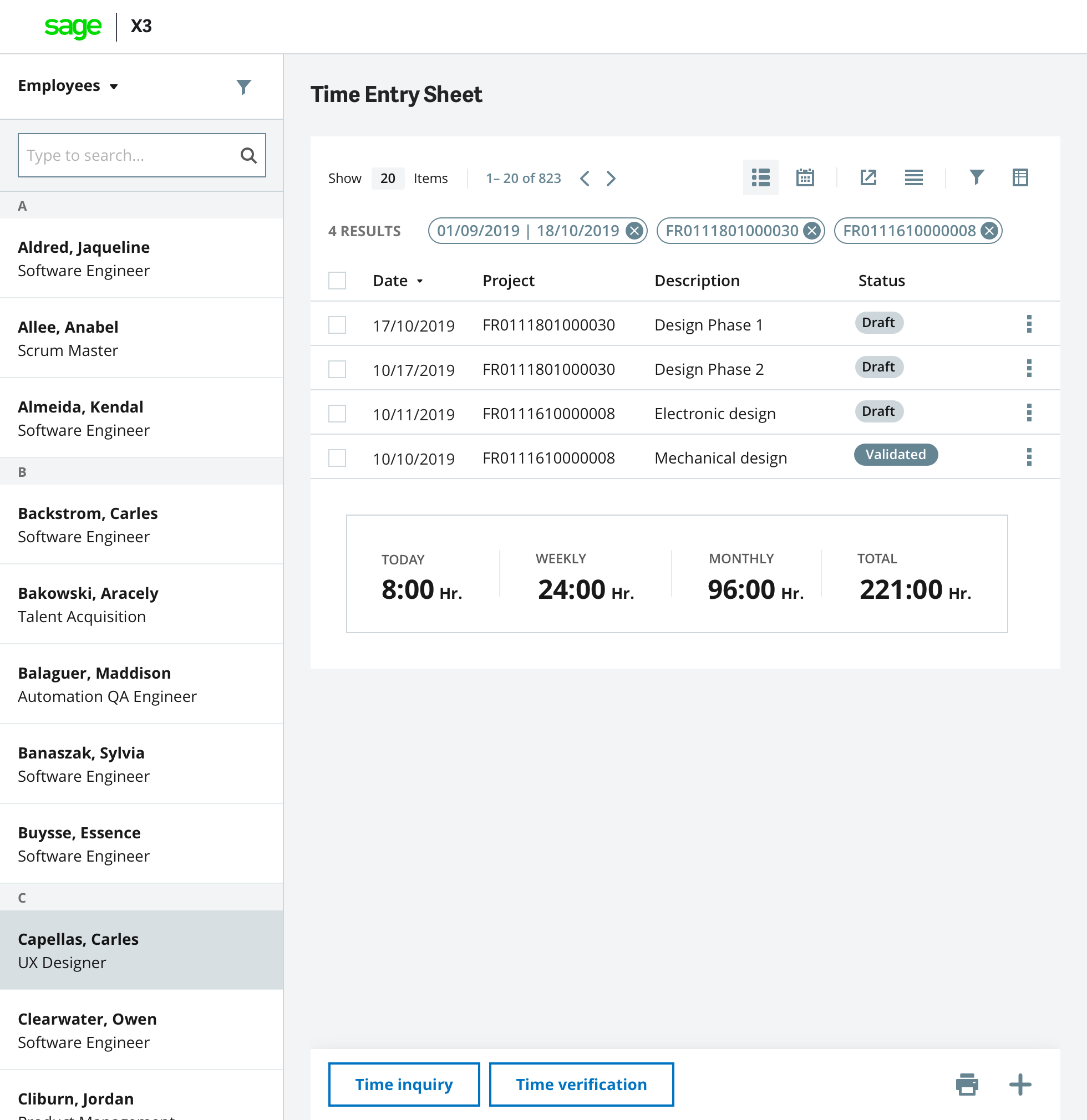Toggle the row density icon
This screenshot has height=1120, width=1087.
pyautogui.click(x=913, y=178)
